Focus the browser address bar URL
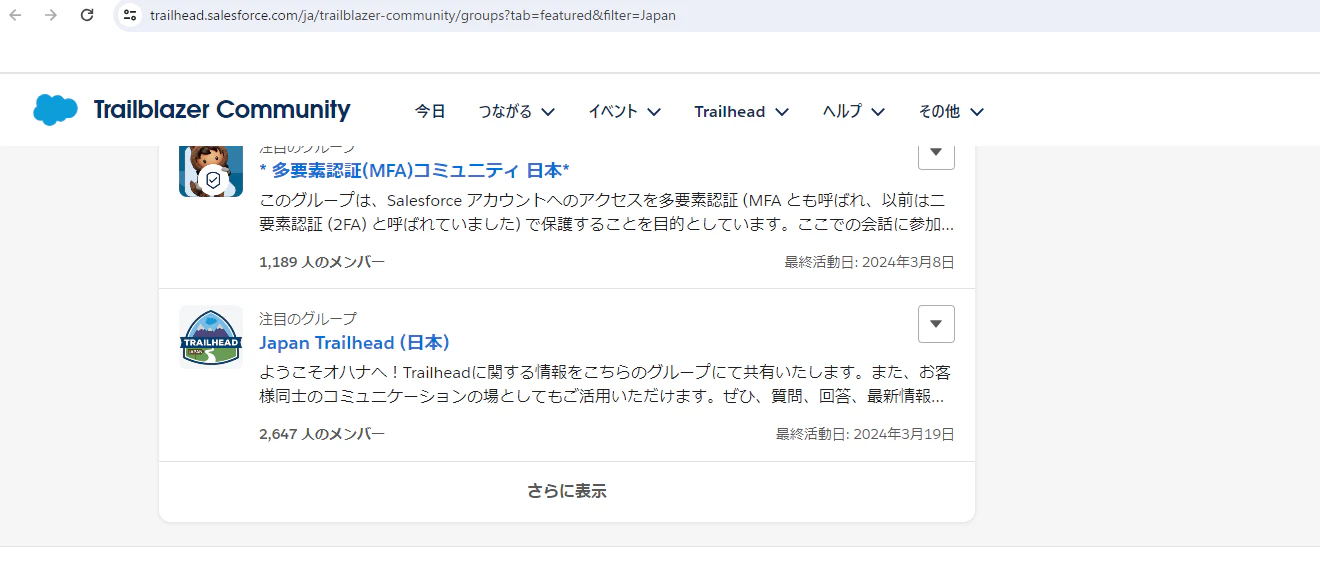1320x573 pixels. (x=412, y=15)
